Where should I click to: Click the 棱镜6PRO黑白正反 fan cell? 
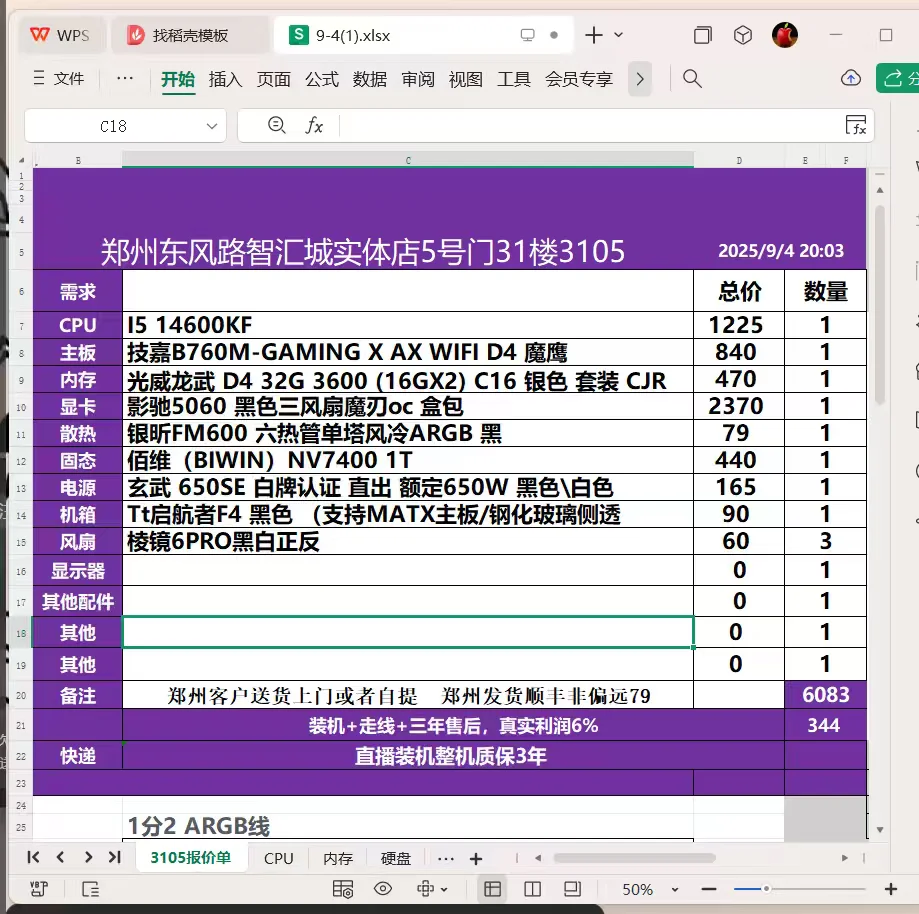[407, 541]
